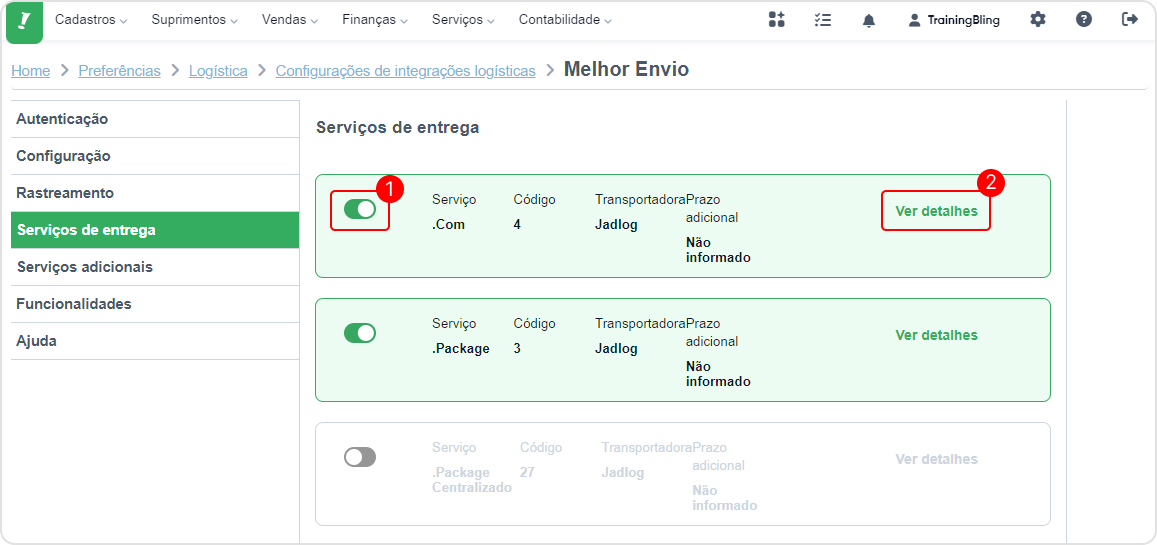Open the notifications bell
Image resolution: width=1157 pixels, height=545 pixels.
868,21
